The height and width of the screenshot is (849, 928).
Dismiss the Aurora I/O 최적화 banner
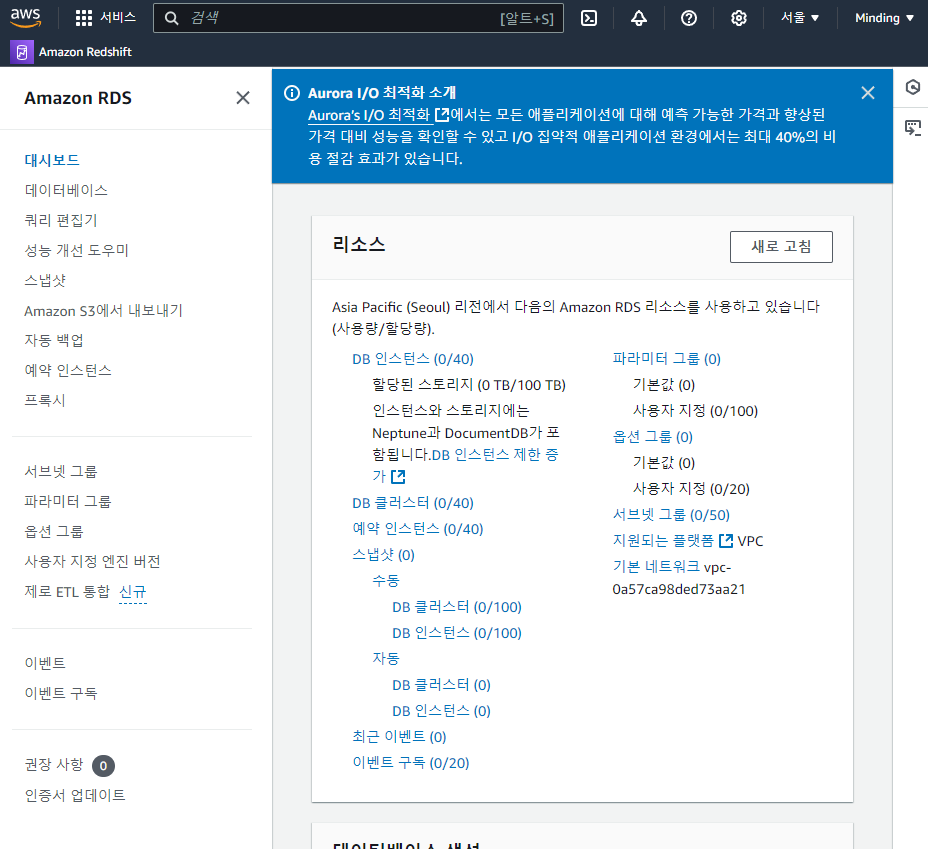(868, 93)
